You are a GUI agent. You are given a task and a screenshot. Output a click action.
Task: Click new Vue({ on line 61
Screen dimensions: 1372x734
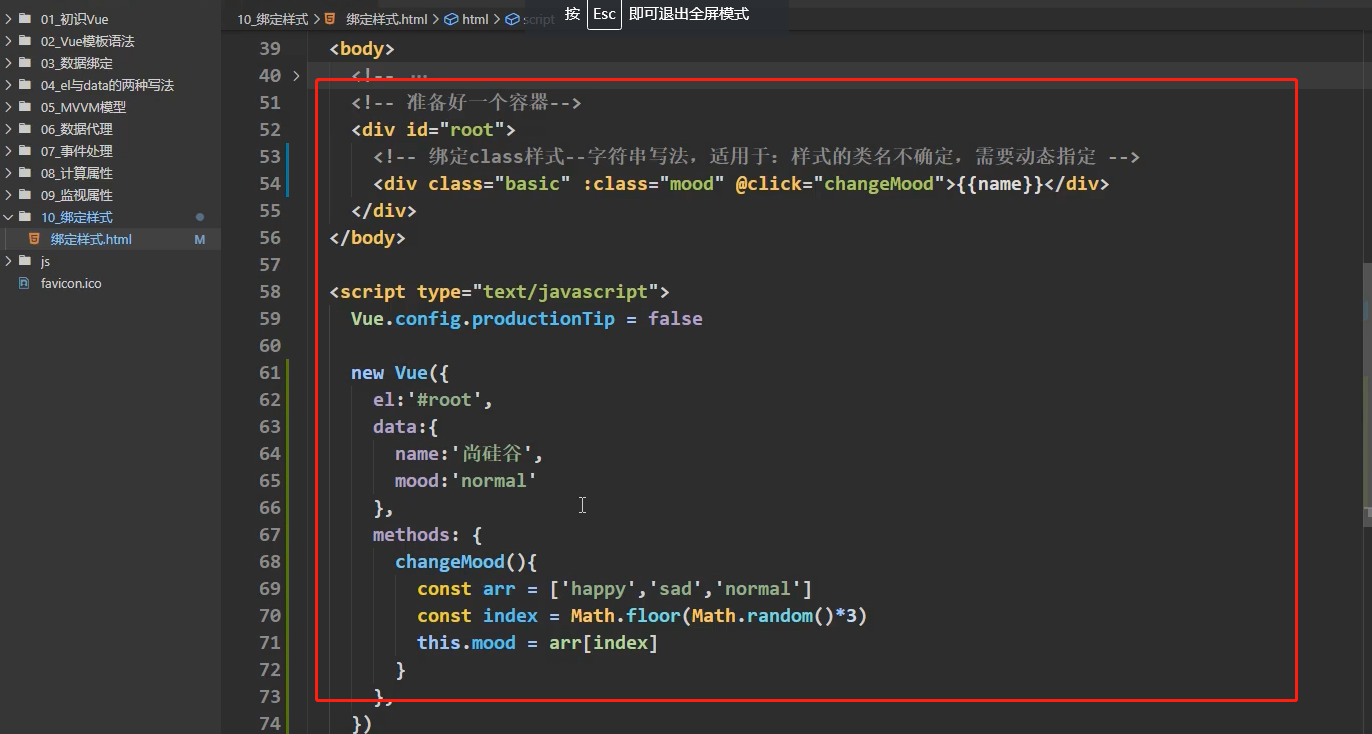coord(400,373)
